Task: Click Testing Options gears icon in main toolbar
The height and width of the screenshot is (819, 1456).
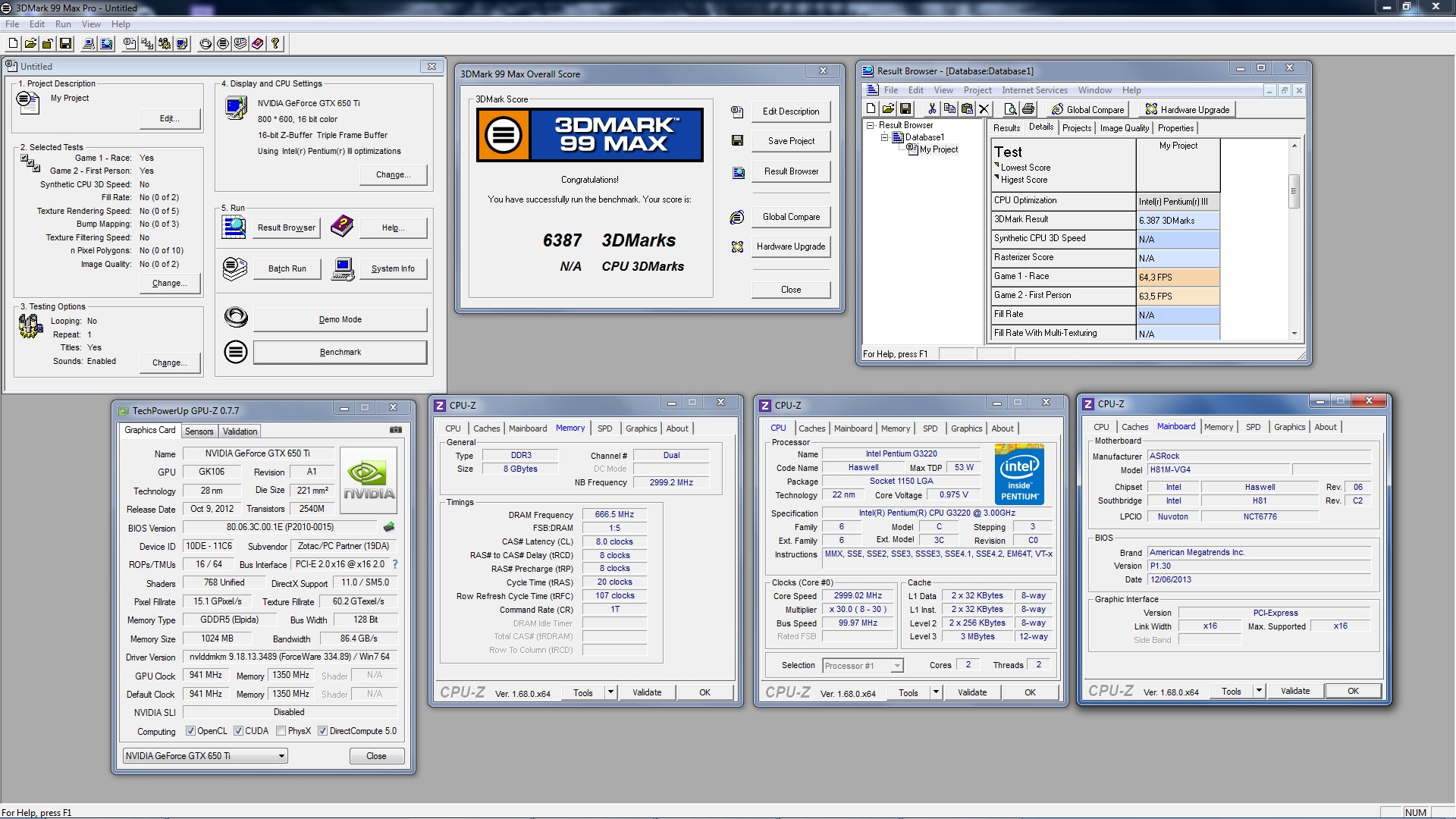Action: pyautogui.click(x=165, y=43)
